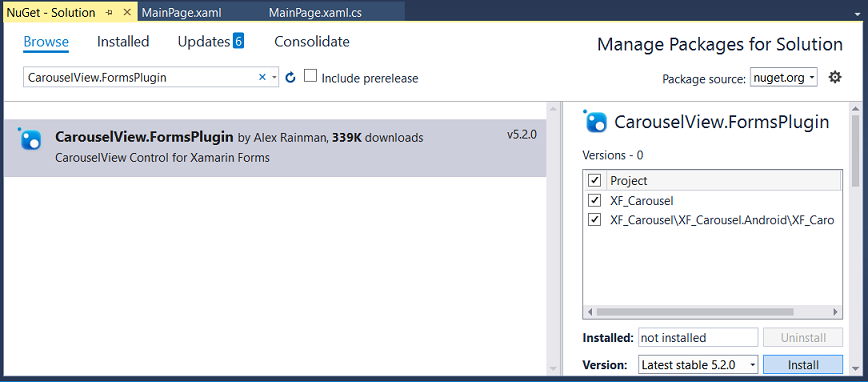Viewport: 868px width, 382px height.
Task: Open the Package source dropdown
Action: (783, 78)
